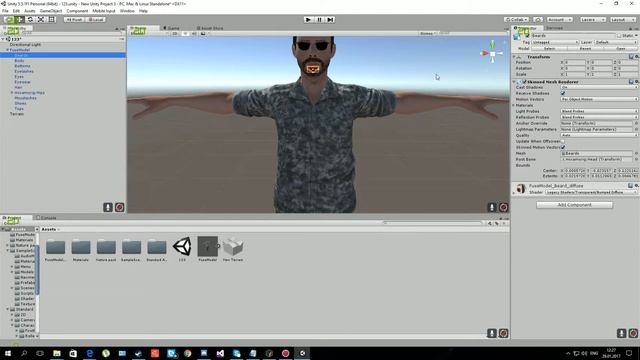The image size is (640, 360).
Task: Expand the mixamorig:Hips node
Action: pos(12,93)
